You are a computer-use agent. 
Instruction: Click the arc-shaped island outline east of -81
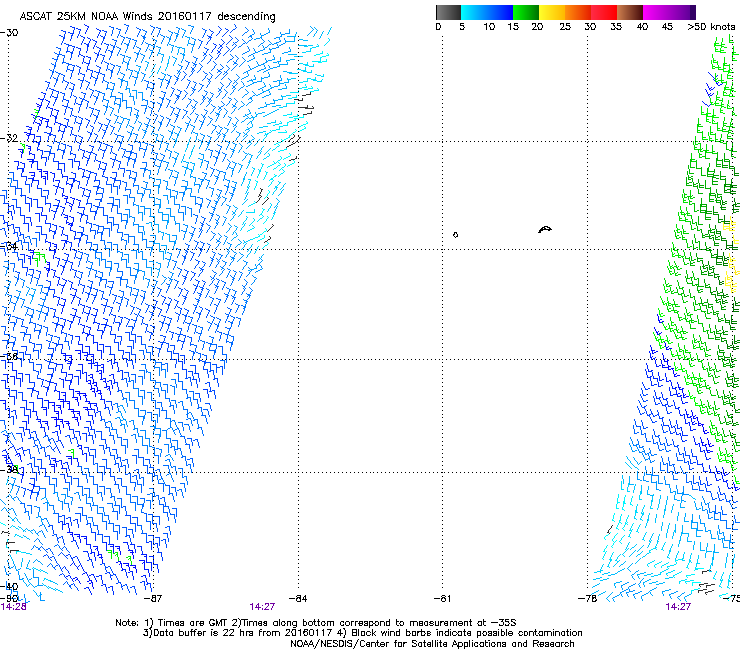(545, 229)
